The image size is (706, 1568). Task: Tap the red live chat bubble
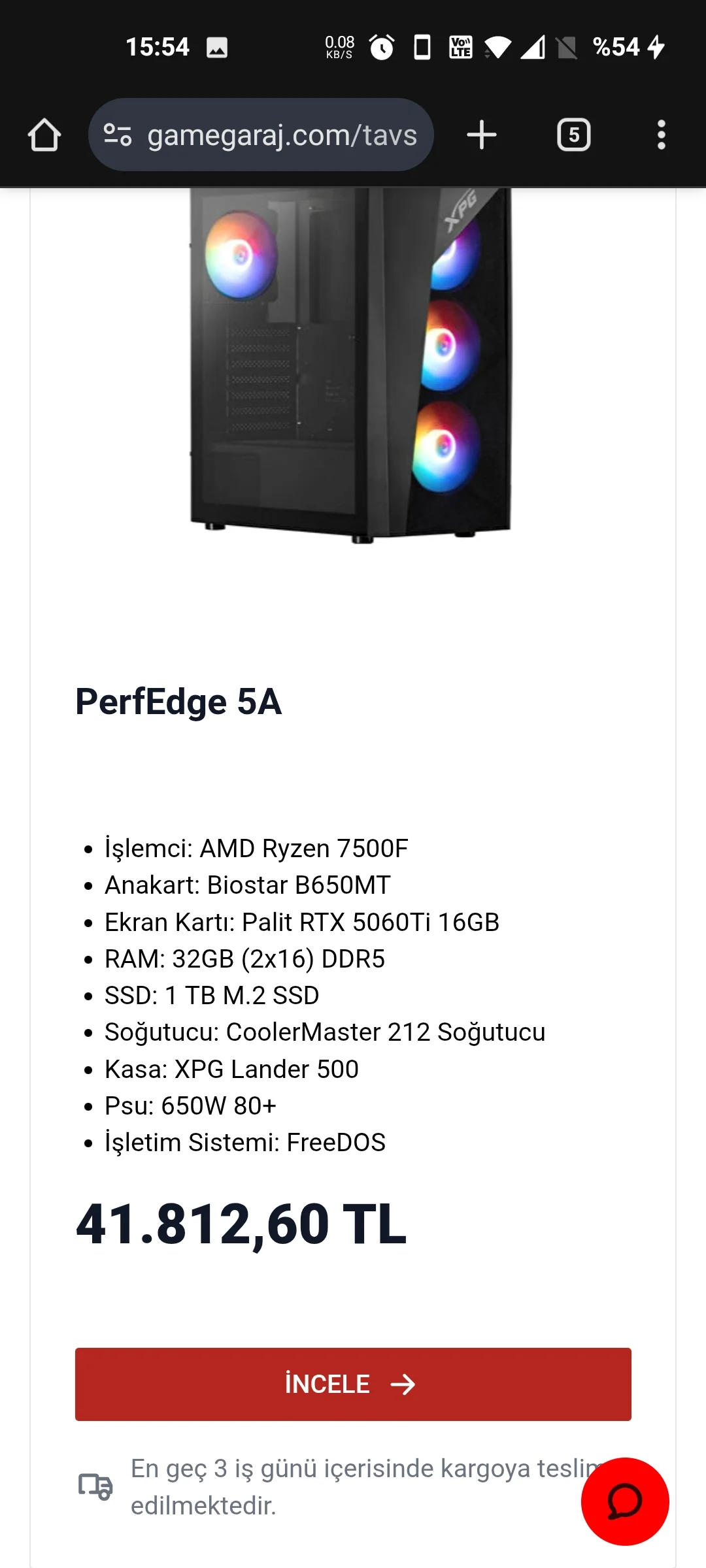pos(624,1501)
